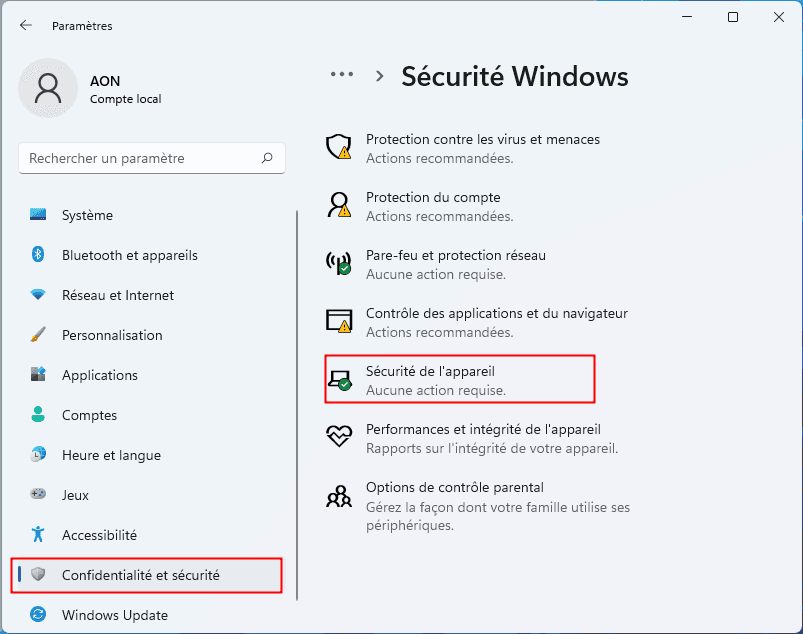Click the account protection person icon

[x=339, y=206]
